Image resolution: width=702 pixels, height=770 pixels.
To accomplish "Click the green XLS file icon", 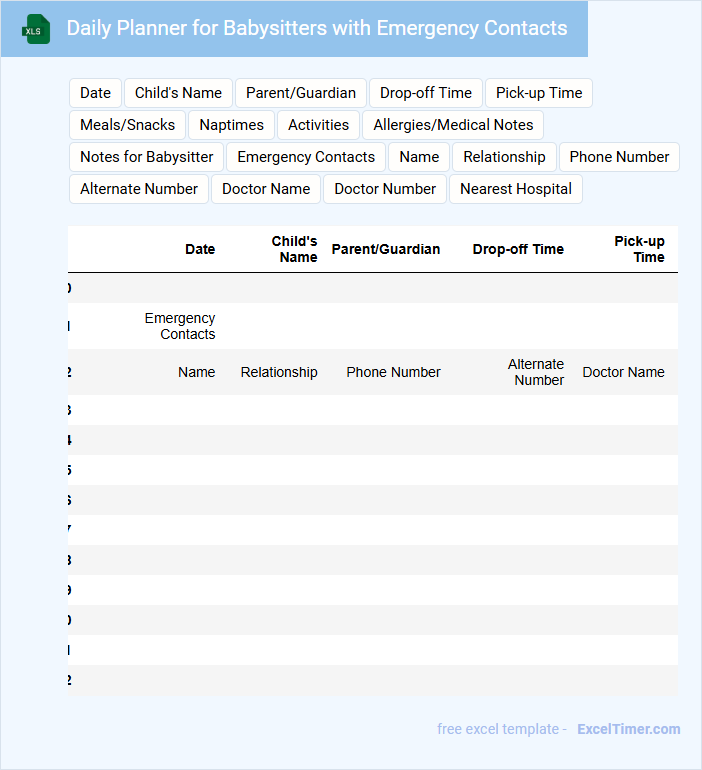I will (x=36, y=29).
